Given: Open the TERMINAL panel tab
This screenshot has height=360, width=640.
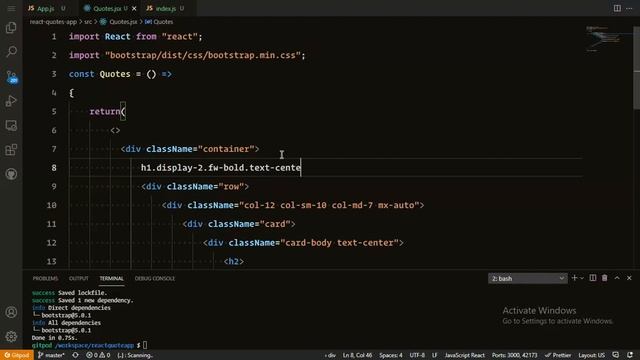Looking at the screenshot, I should point(111,278).
